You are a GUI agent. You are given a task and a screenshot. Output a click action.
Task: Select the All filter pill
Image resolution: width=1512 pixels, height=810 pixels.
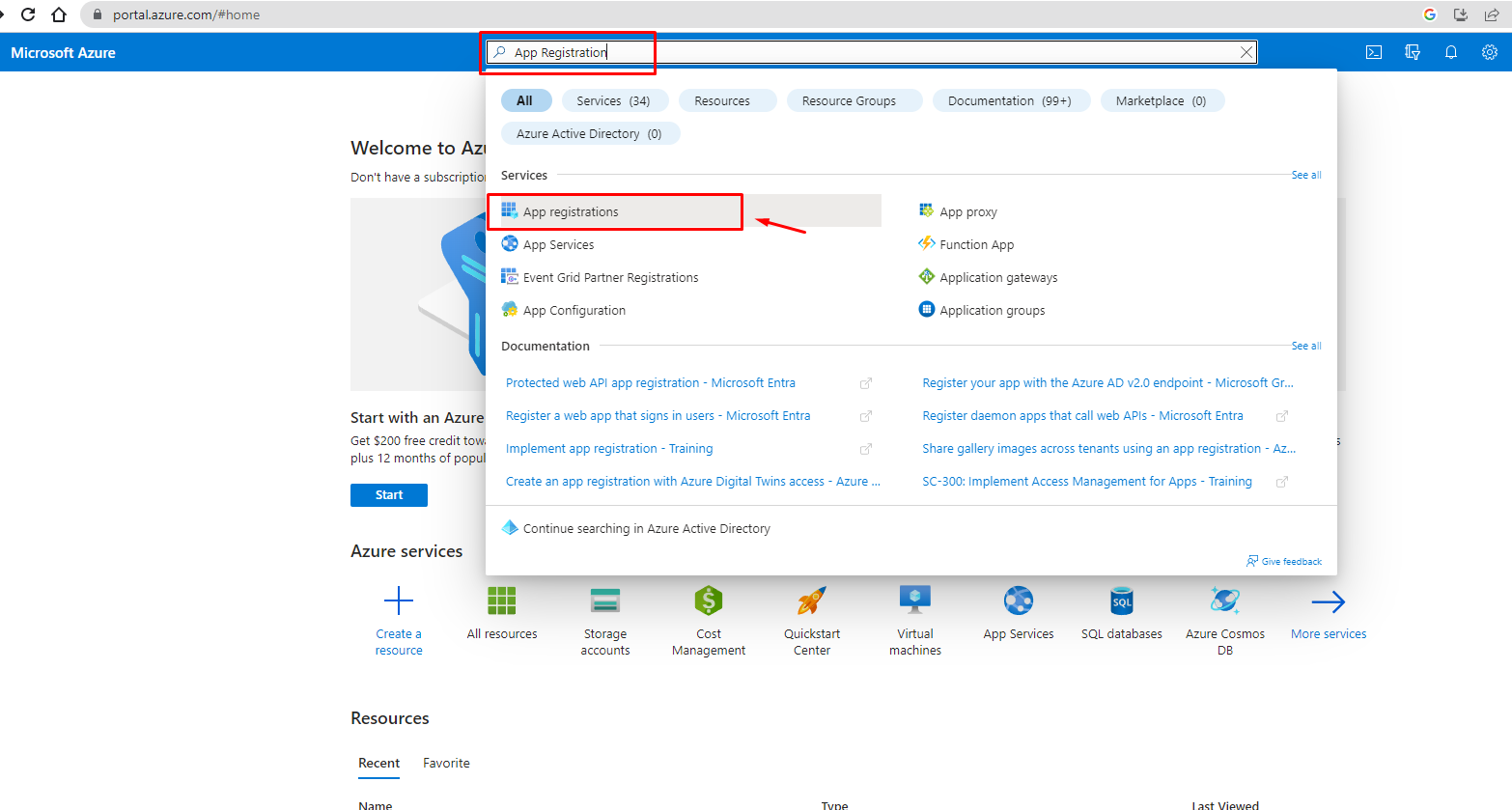(525, 100)
